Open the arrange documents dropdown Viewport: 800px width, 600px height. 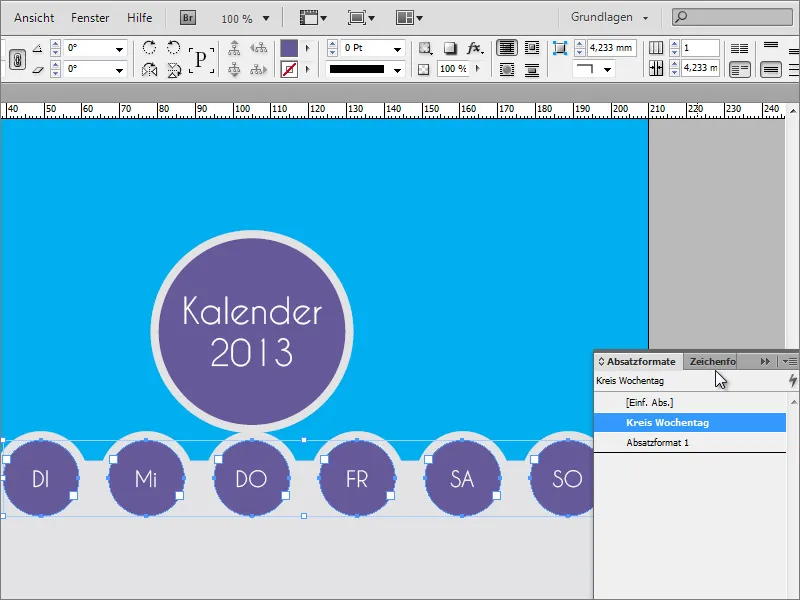pos(409,18)
